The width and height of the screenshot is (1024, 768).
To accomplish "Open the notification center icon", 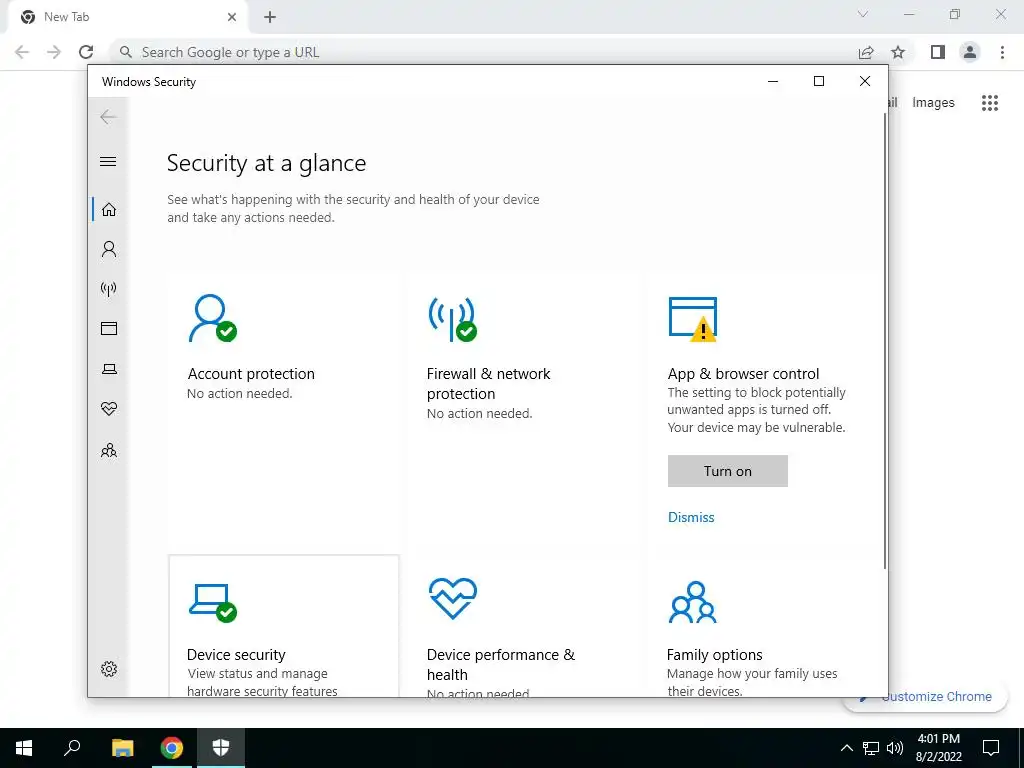I will click(x=991, y=748).
